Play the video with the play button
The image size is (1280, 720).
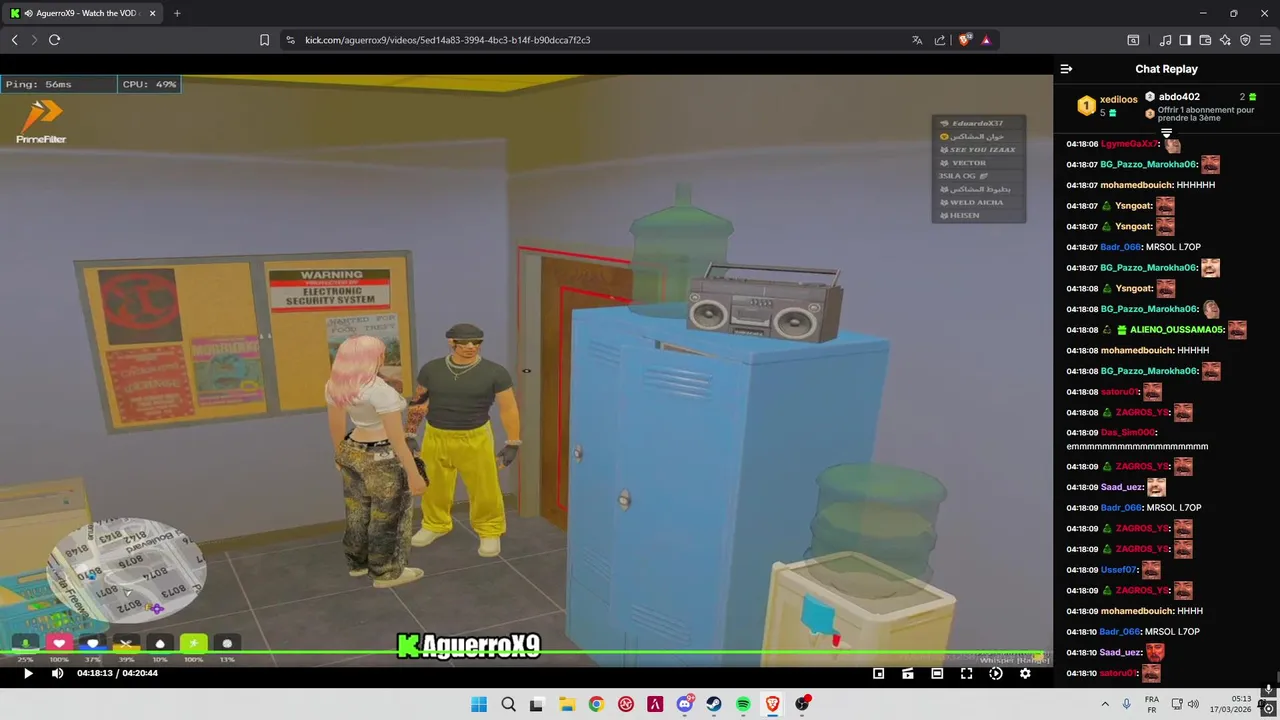click(28, 673)
